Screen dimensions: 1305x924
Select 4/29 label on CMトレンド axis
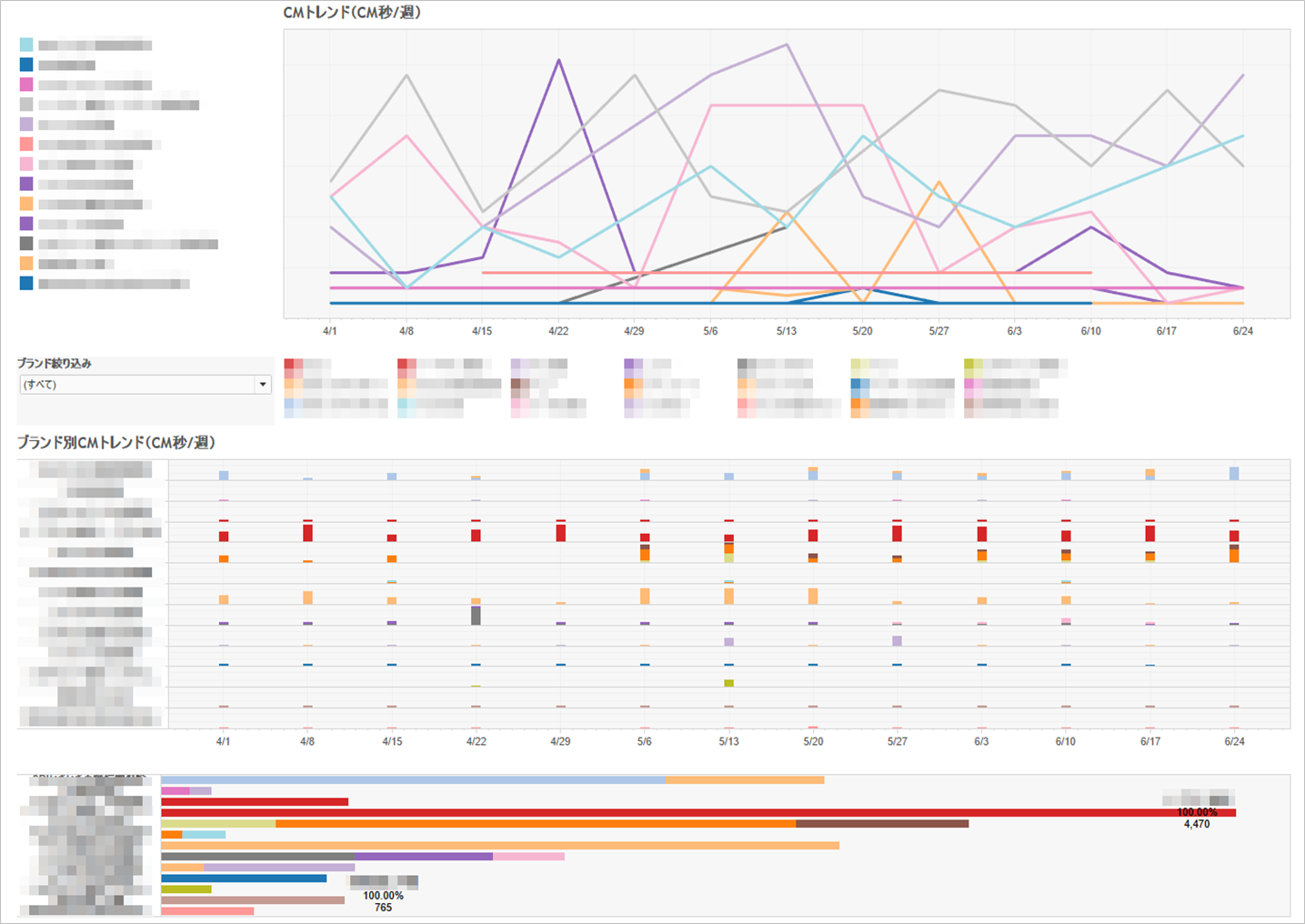[x=634, y=331]
